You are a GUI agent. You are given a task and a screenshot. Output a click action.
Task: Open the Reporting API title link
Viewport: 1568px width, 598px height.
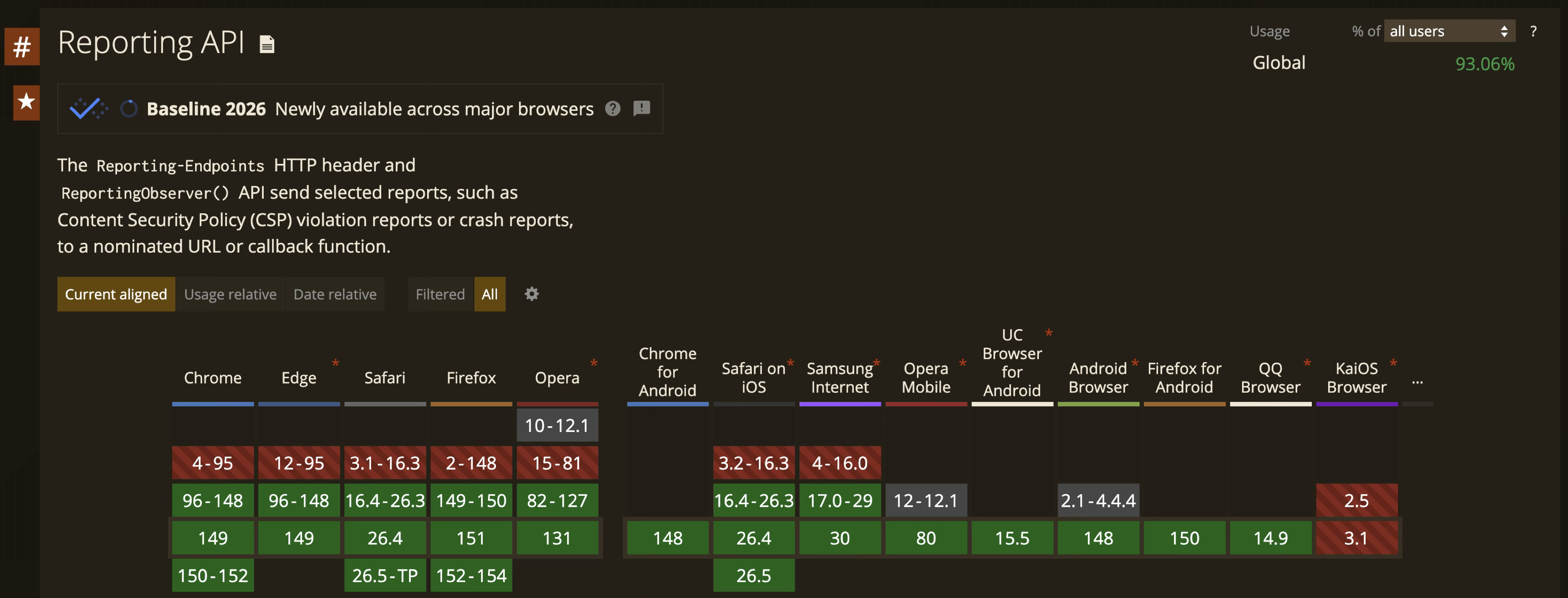tap(151, 43)
